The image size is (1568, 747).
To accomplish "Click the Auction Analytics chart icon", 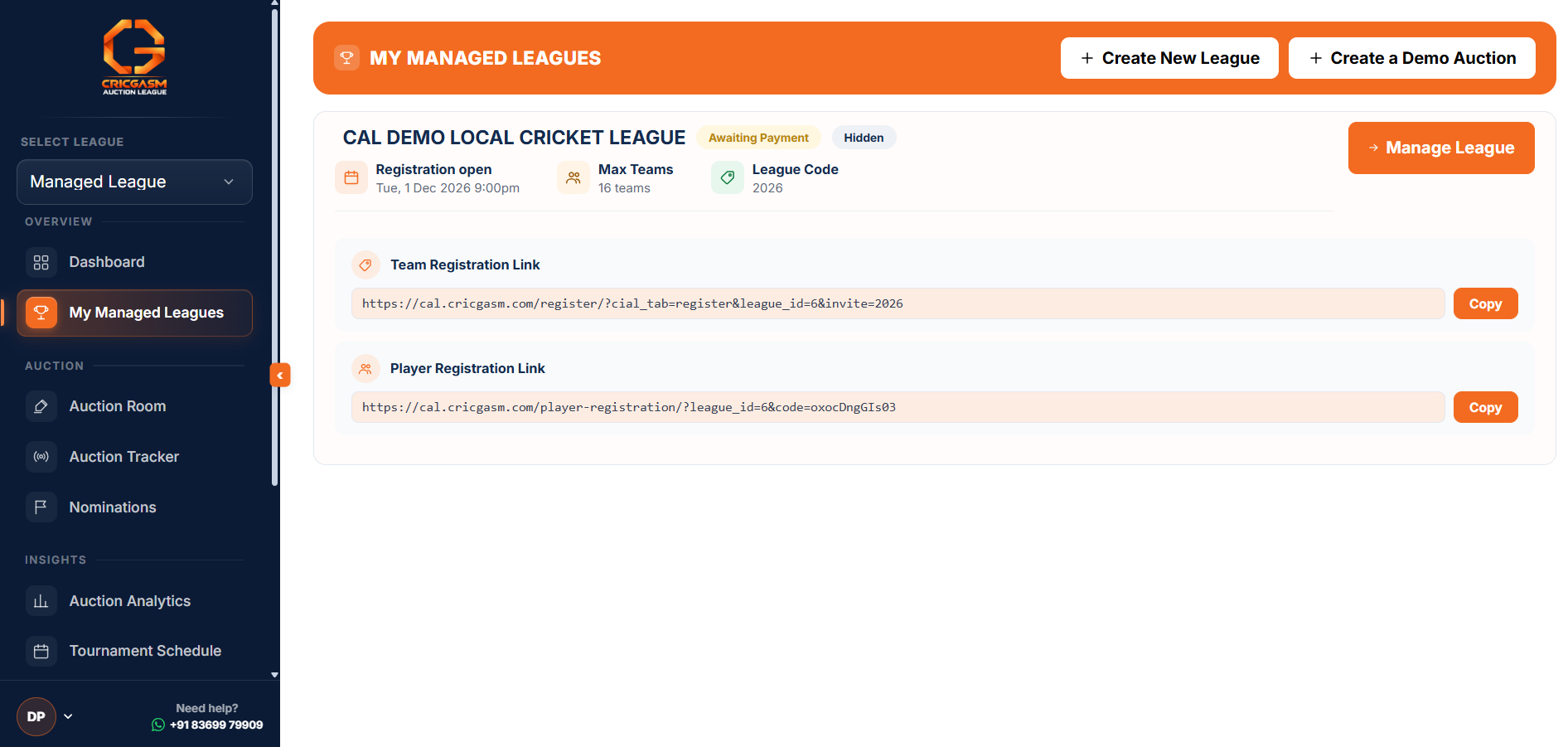I will (x=41, y=601).
